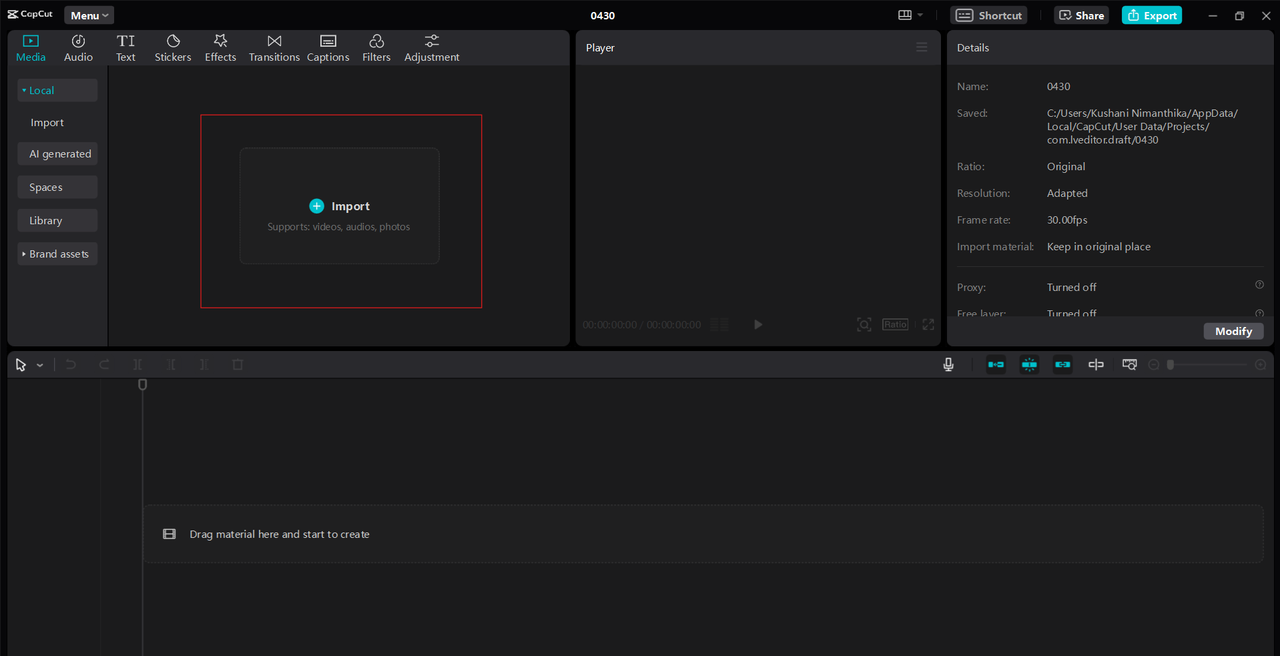Click the timeline zoom-to-fit icon
The width and height of the screenshot is (1280, 656).
(x=1129, y=365)
